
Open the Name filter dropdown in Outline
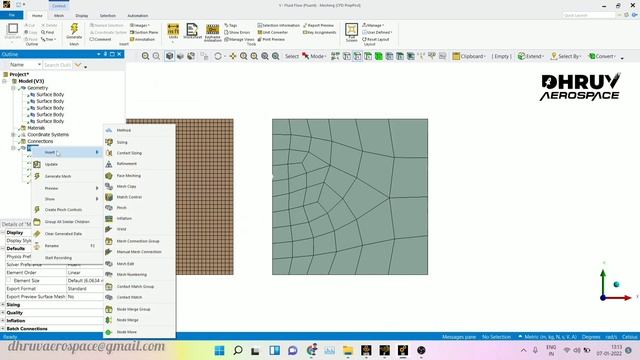pyautogui.click(x=39, y=65)
